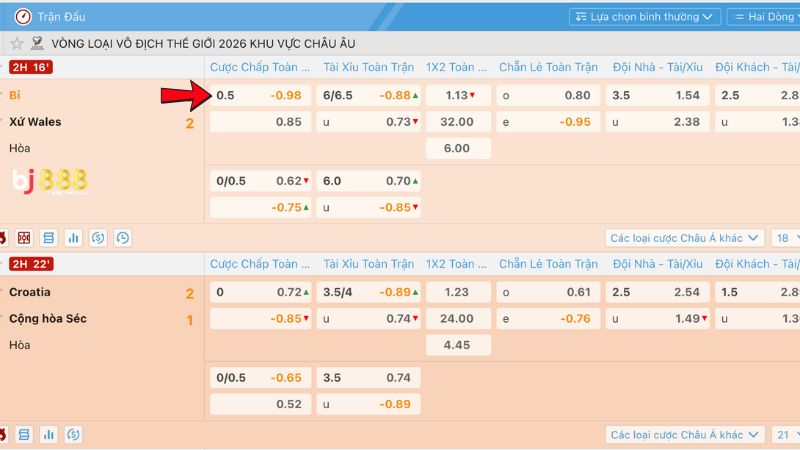
Task: Click the Cộng hòa Séc team name
Action: pos(48,319)
